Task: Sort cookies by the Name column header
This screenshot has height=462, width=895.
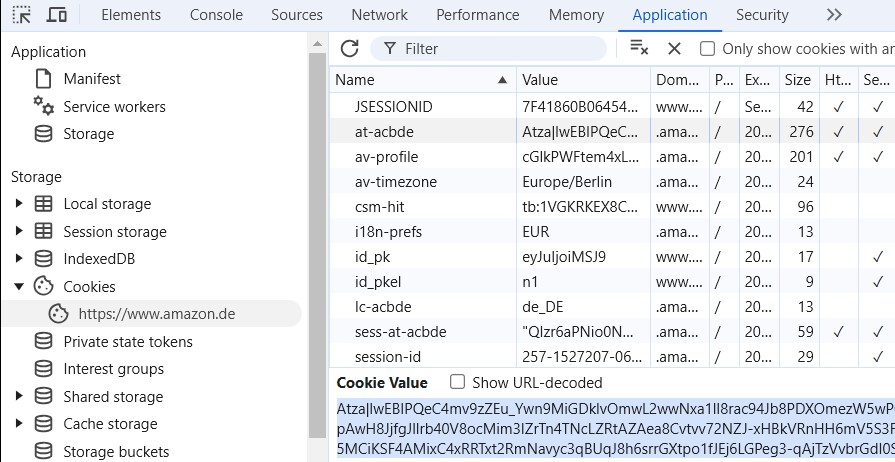Action: click(420, 80)
